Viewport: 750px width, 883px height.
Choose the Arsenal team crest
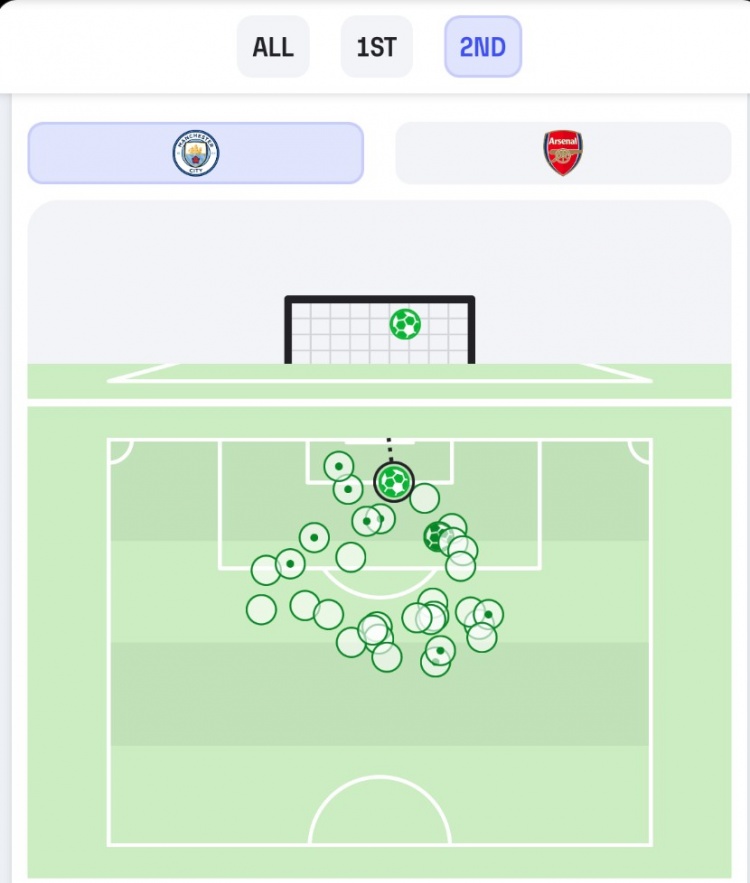pos(563,153)
